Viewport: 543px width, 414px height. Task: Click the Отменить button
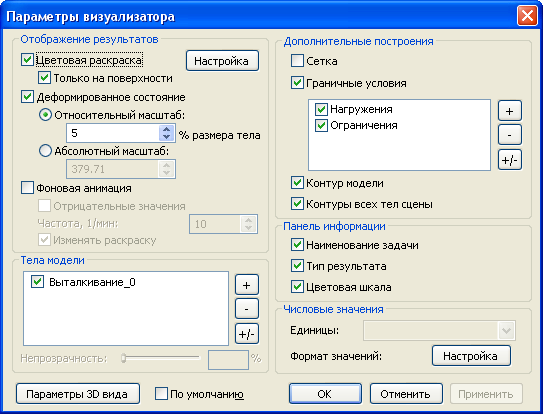[x=406, y=394]
